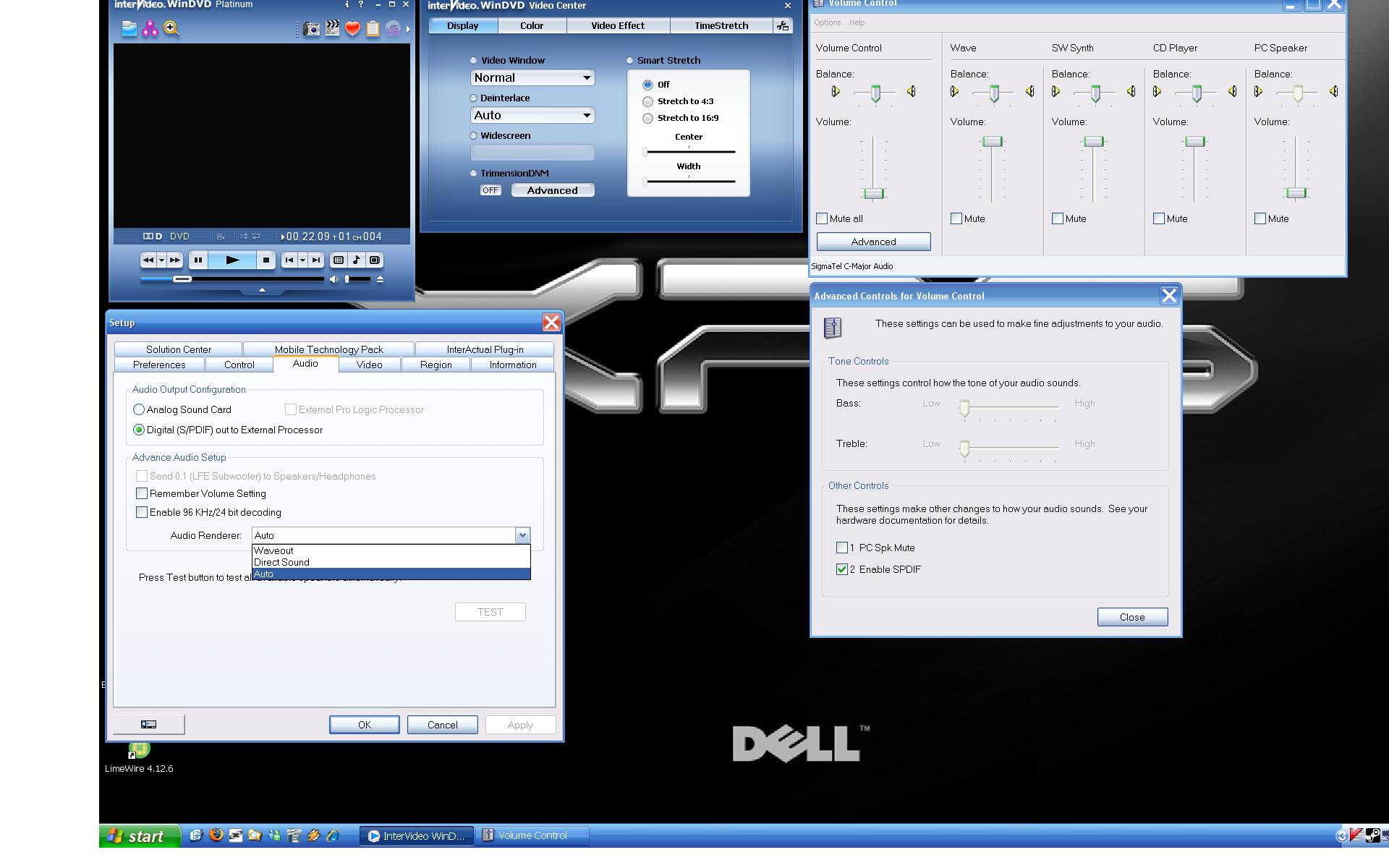1389x868 pixels.
Task: Open favorites with the red heart icon
Action: pos(352,29)
